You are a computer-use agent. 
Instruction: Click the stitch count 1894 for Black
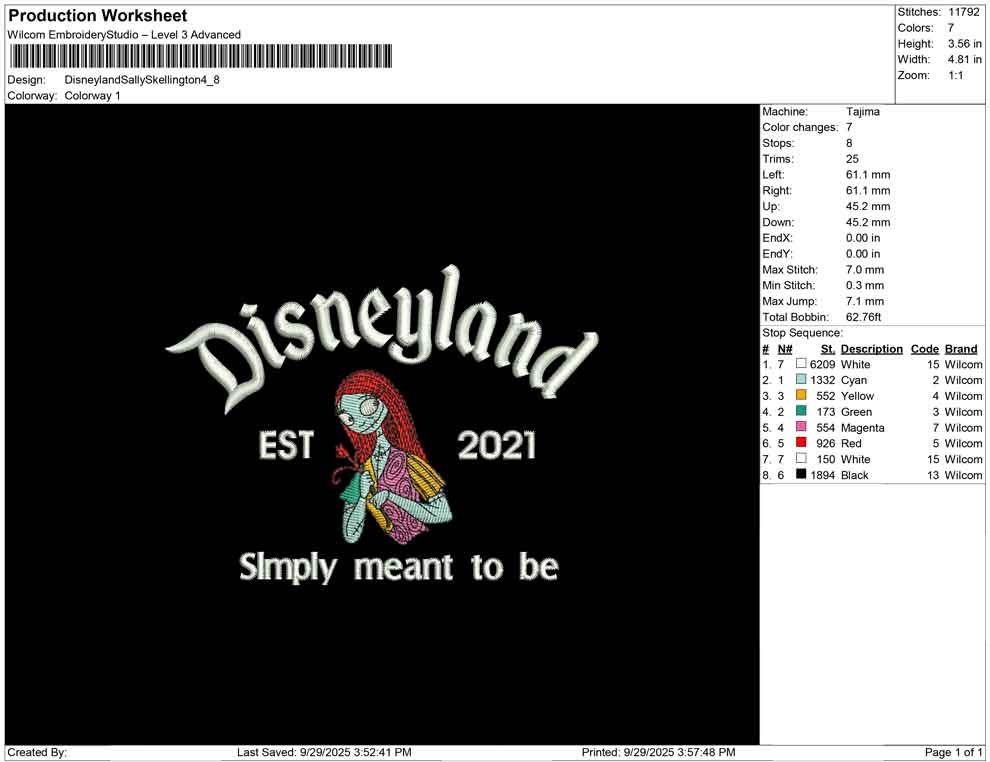click(x=823, y=475)
